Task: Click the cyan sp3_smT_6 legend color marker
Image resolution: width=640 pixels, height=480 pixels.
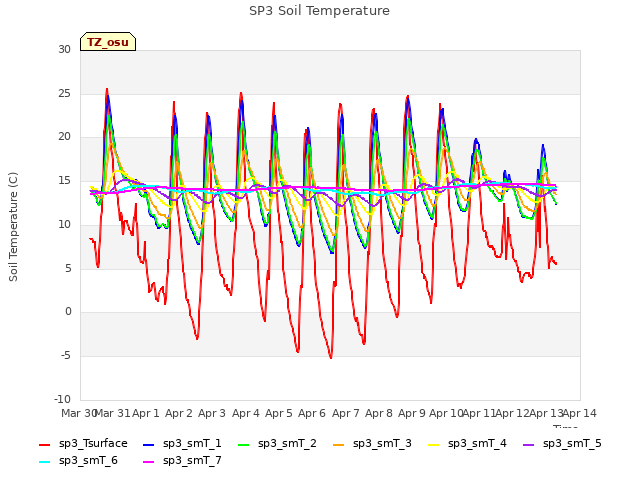Action: coord(44,462)
